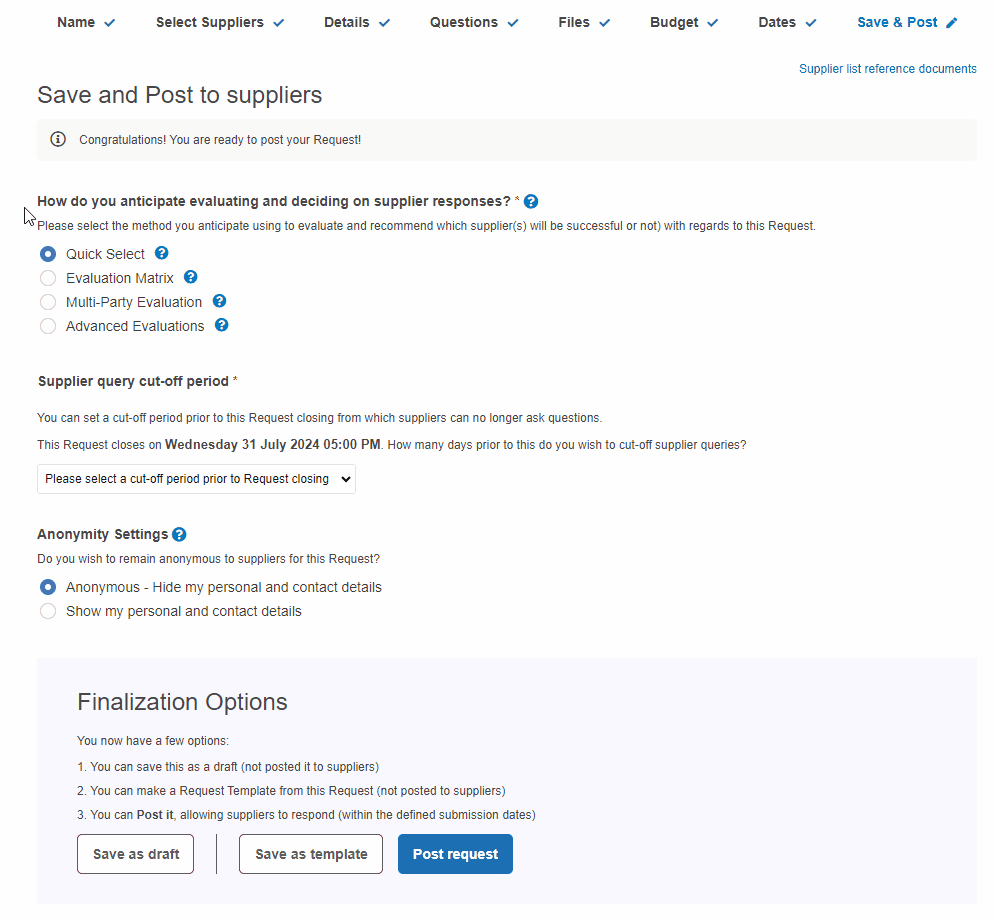Click help icon beside evaluation question heading
This screenshot has height=919, width=996.
tap(531, 201)
